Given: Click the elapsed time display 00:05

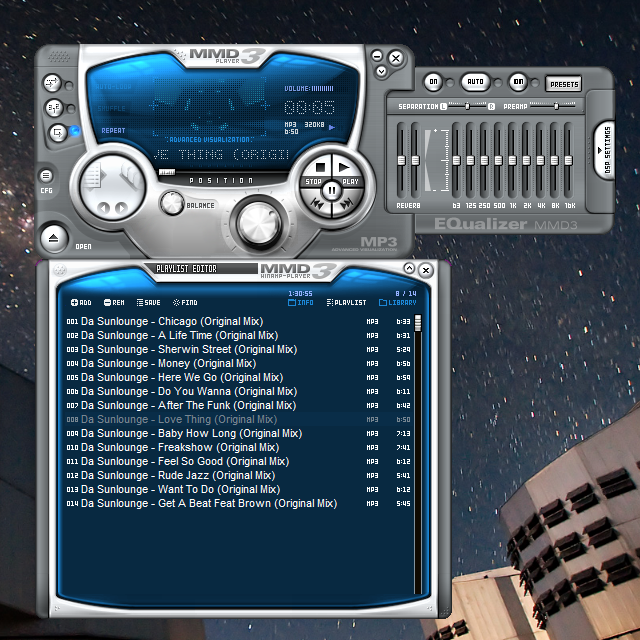Looking at the screenshot, I should pyautogui.click(x=309, y=107).
